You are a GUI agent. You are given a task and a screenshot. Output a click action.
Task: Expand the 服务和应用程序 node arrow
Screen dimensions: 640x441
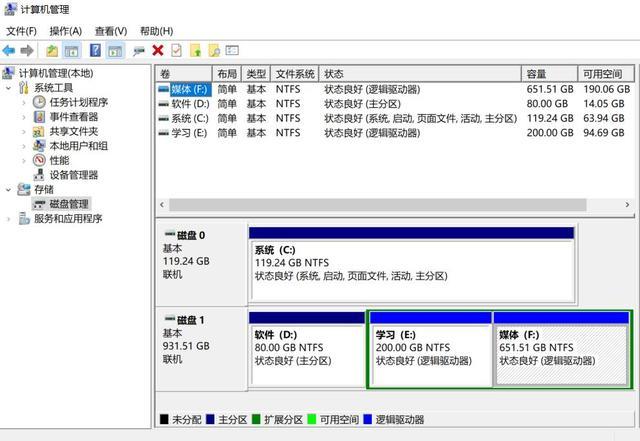[x=8, y=219]
